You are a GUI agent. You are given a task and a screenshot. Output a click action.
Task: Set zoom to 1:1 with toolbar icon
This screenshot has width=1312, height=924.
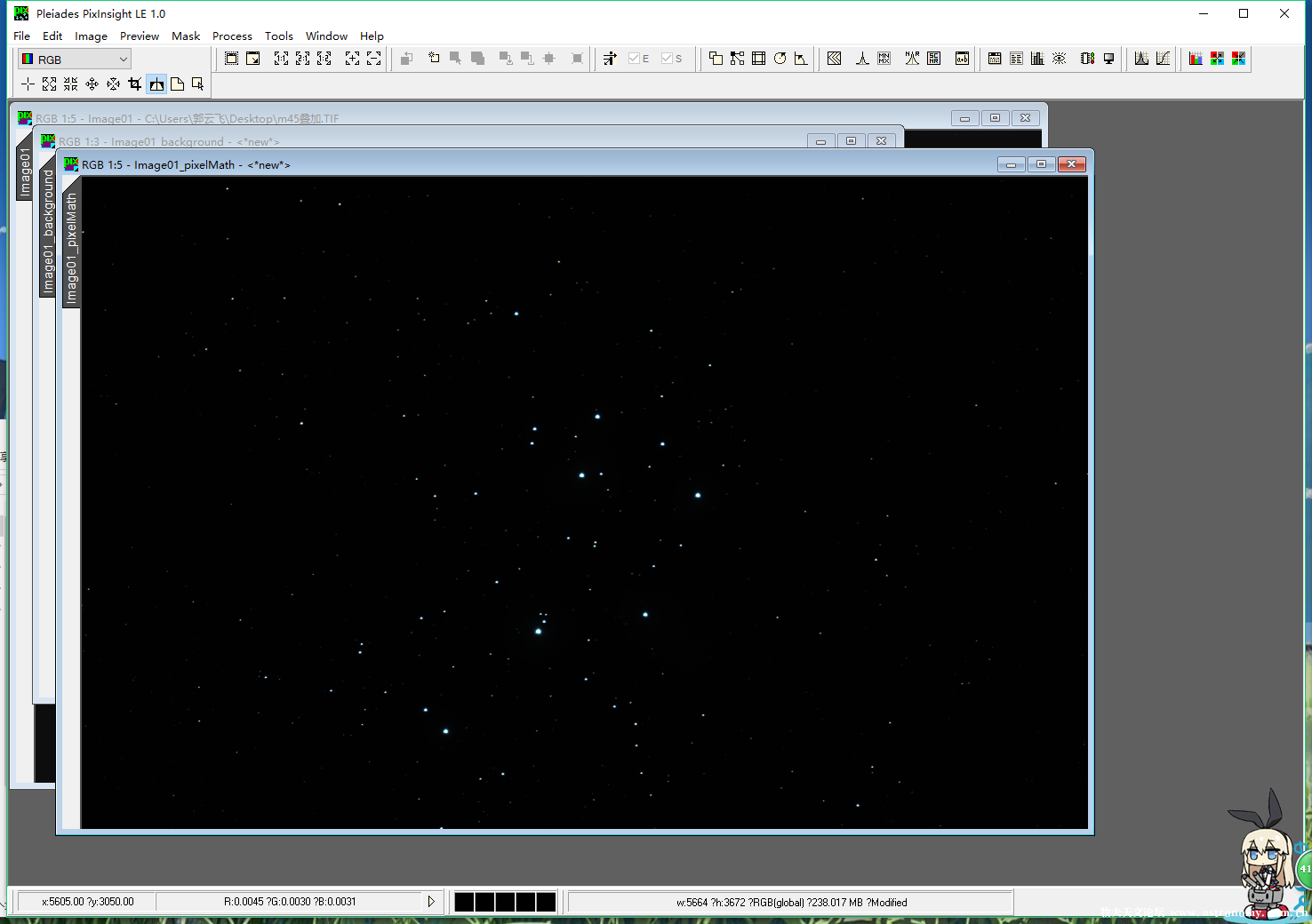tap(282, 59)
